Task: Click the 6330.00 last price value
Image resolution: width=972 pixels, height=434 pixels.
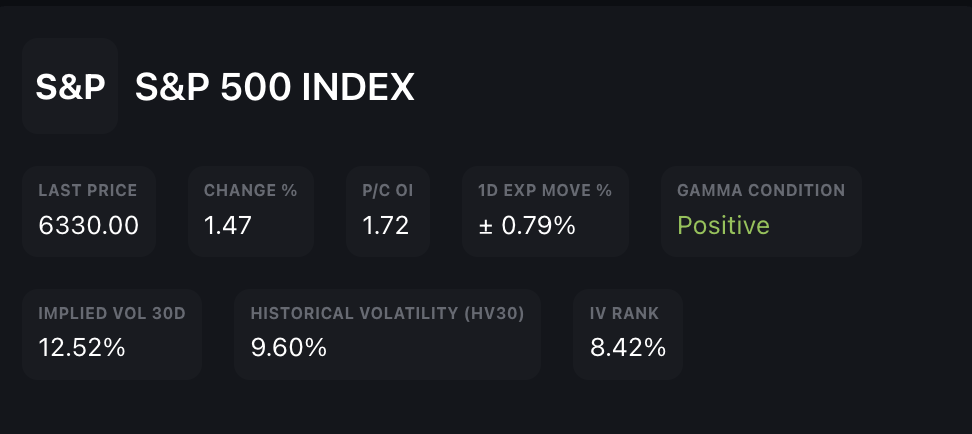Action: click(88, 225)
